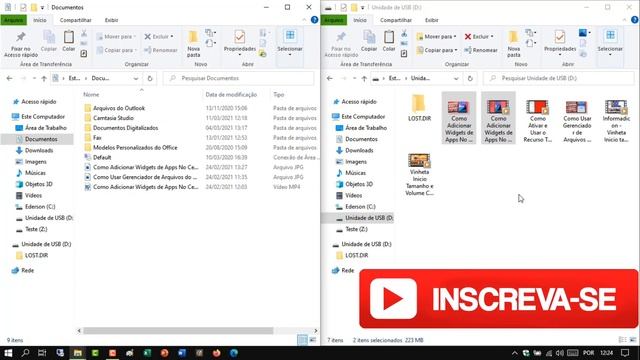640x360 pixels.
Task: Open Propriedades in USB drive window ribbon
Action: click(x=560, y=42)
